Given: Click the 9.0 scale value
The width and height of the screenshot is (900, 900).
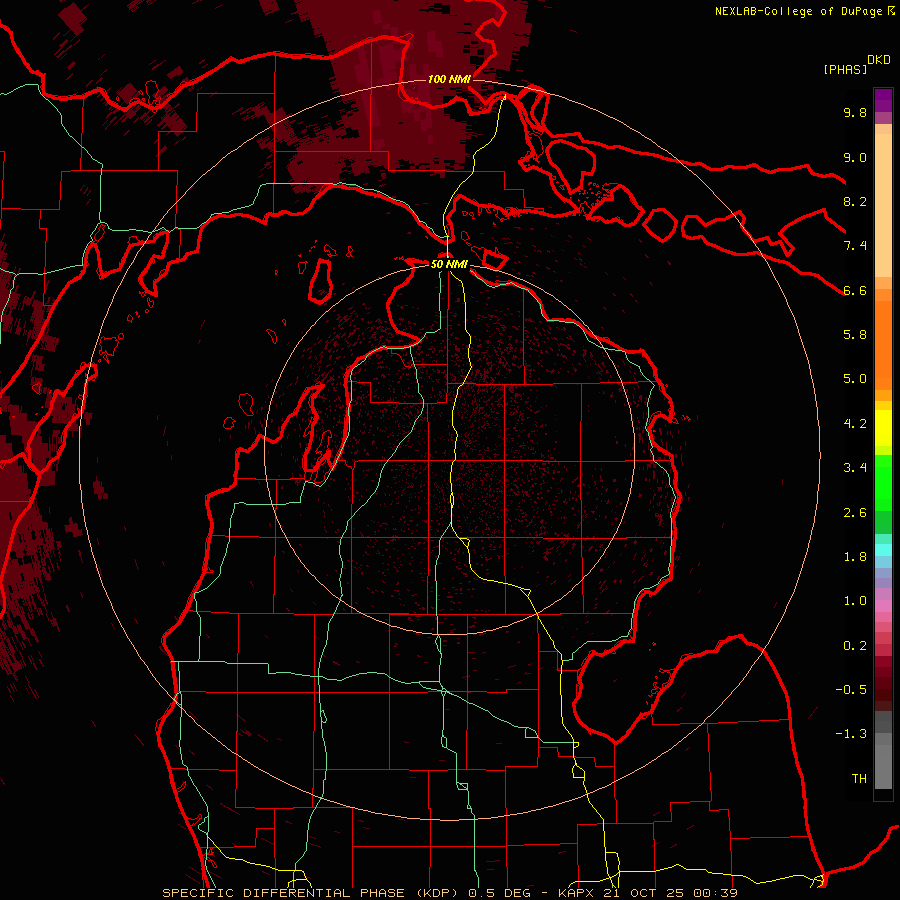Looking at the screenshot, I should (x=855, y=157).
